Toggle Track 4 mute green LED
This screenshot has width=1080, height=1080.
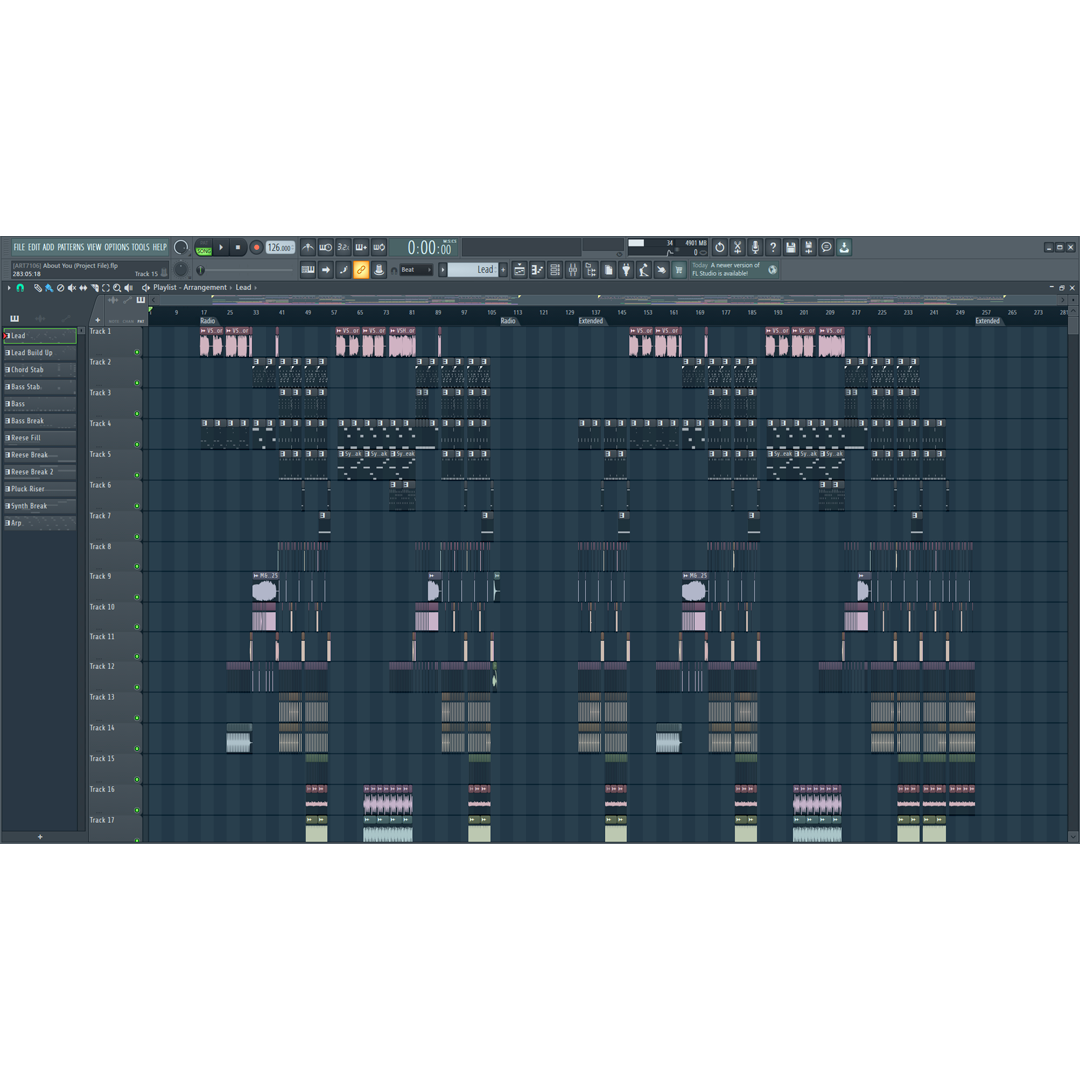137,445
